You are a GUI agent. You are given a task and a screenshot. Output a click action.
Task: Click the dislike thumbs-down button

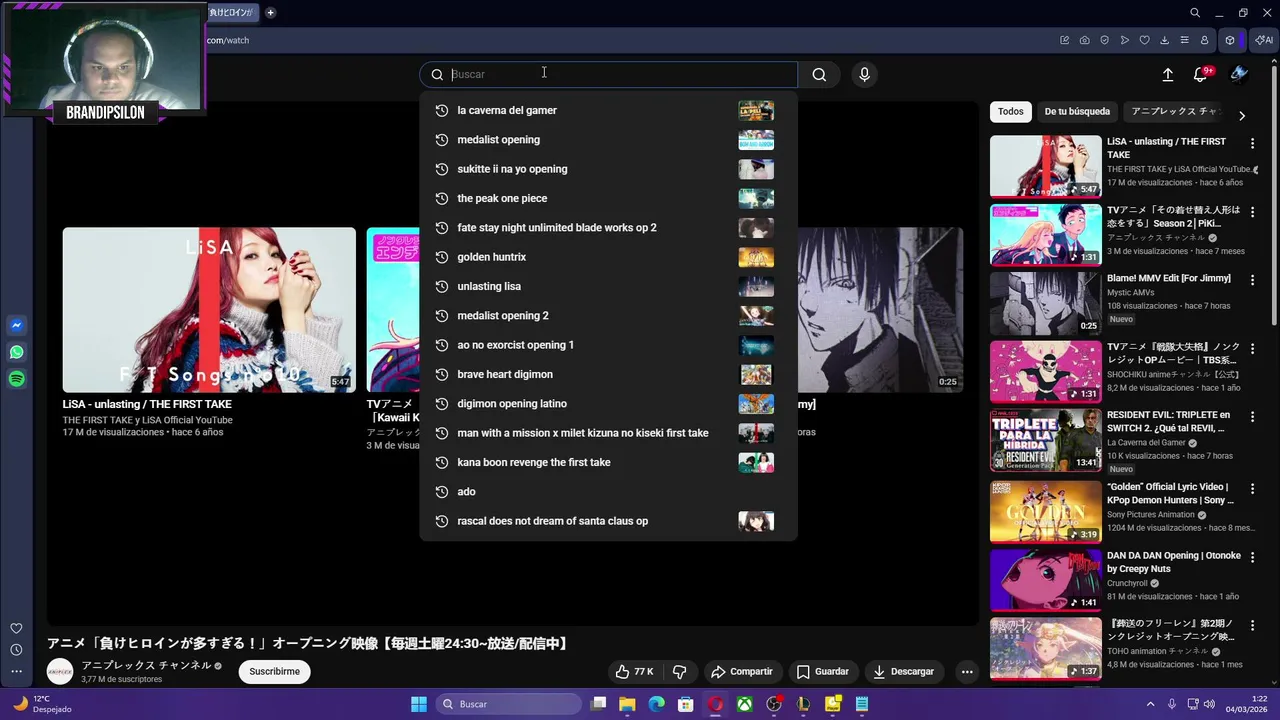click(679, 672)
